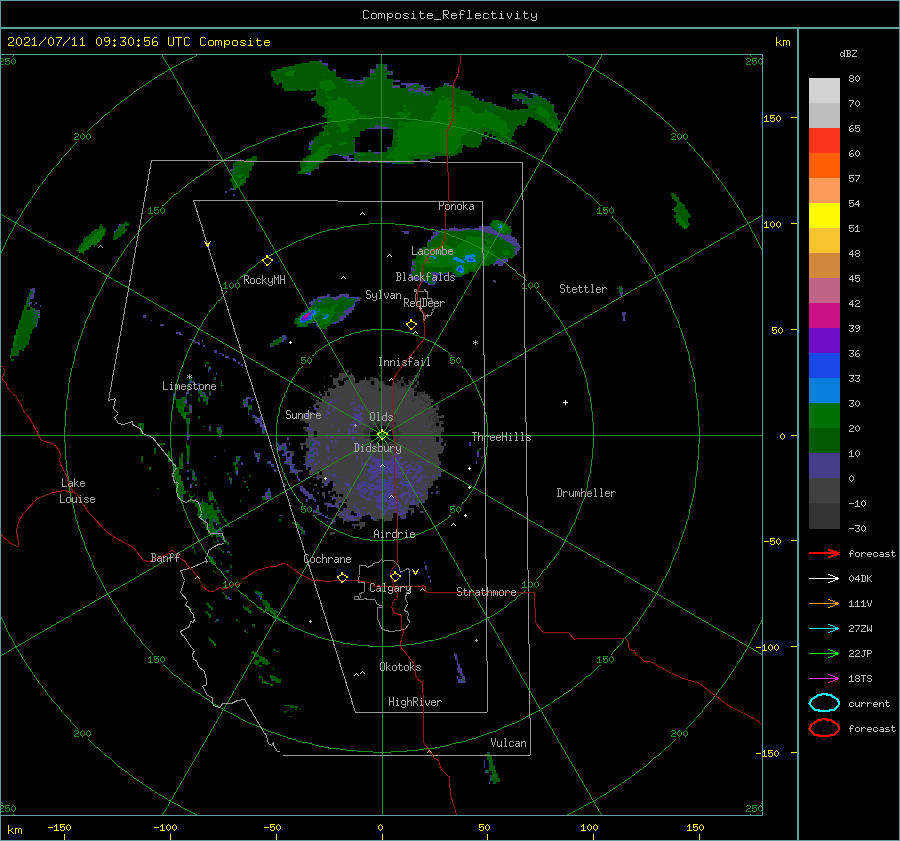Click the Blackfalds town label

tap(425, 277)
